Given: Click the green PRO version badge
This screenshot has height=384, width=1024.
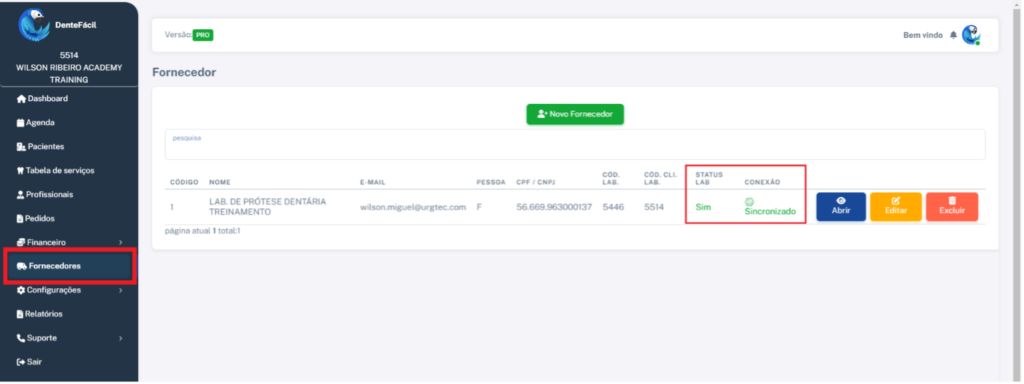Looking at the screenshot, I should point(203,35).
